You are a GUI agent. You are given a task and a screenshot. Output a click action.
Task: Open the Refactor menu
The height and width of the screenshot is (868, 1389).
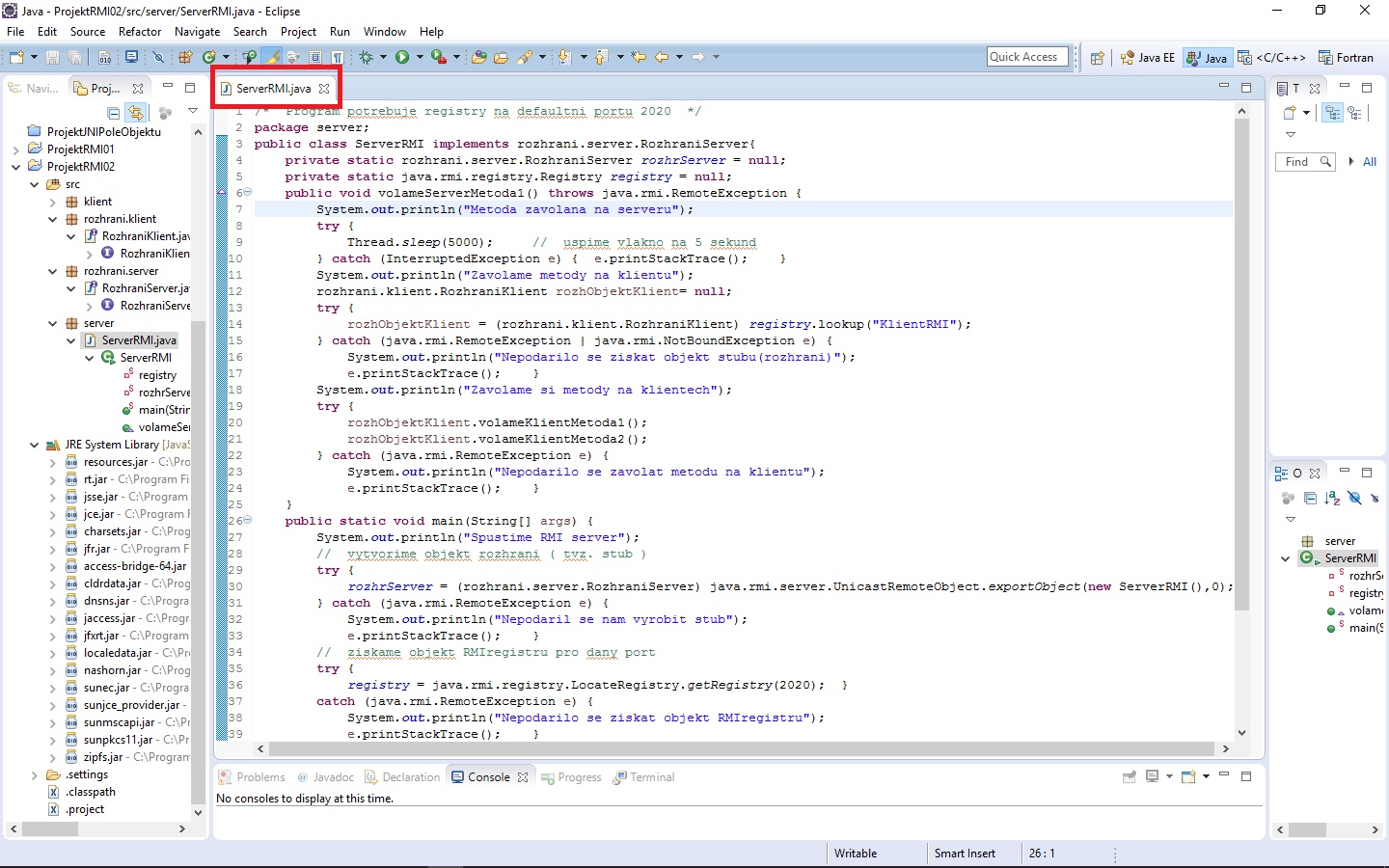tap(139, 31)
